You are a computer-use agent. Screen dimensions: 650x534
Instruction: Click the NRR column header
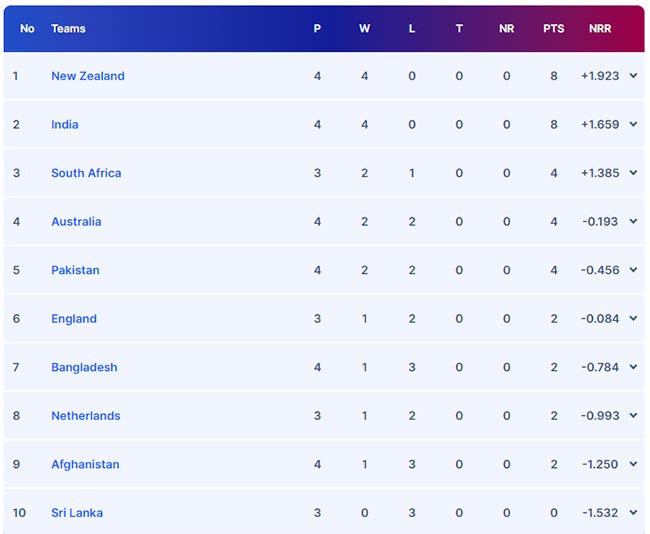(600, 29)
